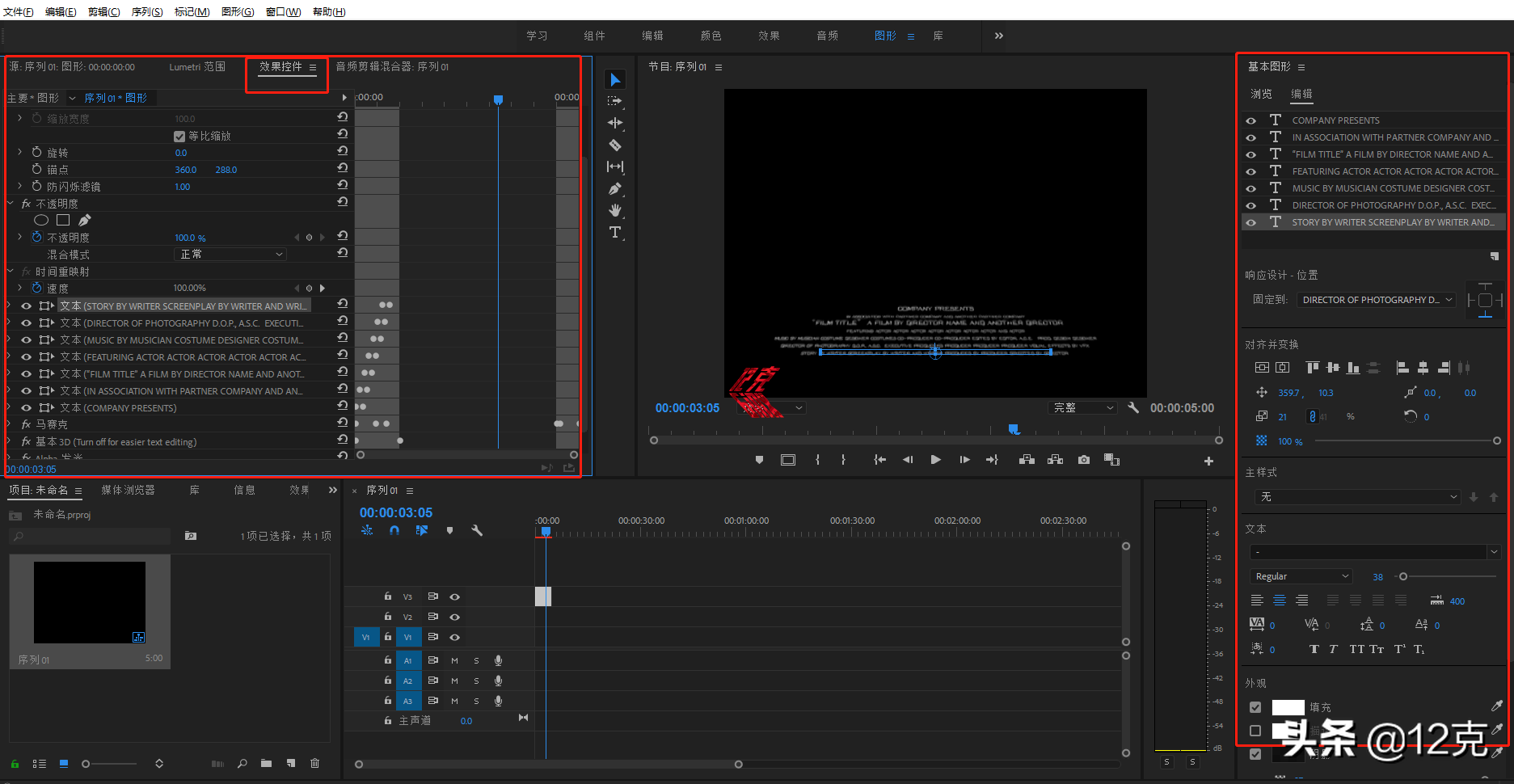Toggle V2 track output eye
This screenshot has width=1514, height=784.
[x=455, y=617]
